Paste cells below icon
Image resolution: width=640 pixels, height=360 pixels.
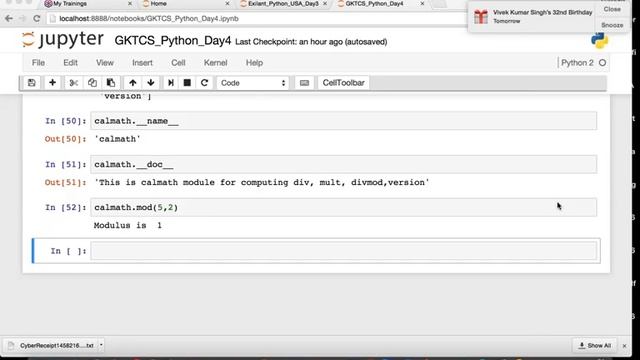click(111, 83)
